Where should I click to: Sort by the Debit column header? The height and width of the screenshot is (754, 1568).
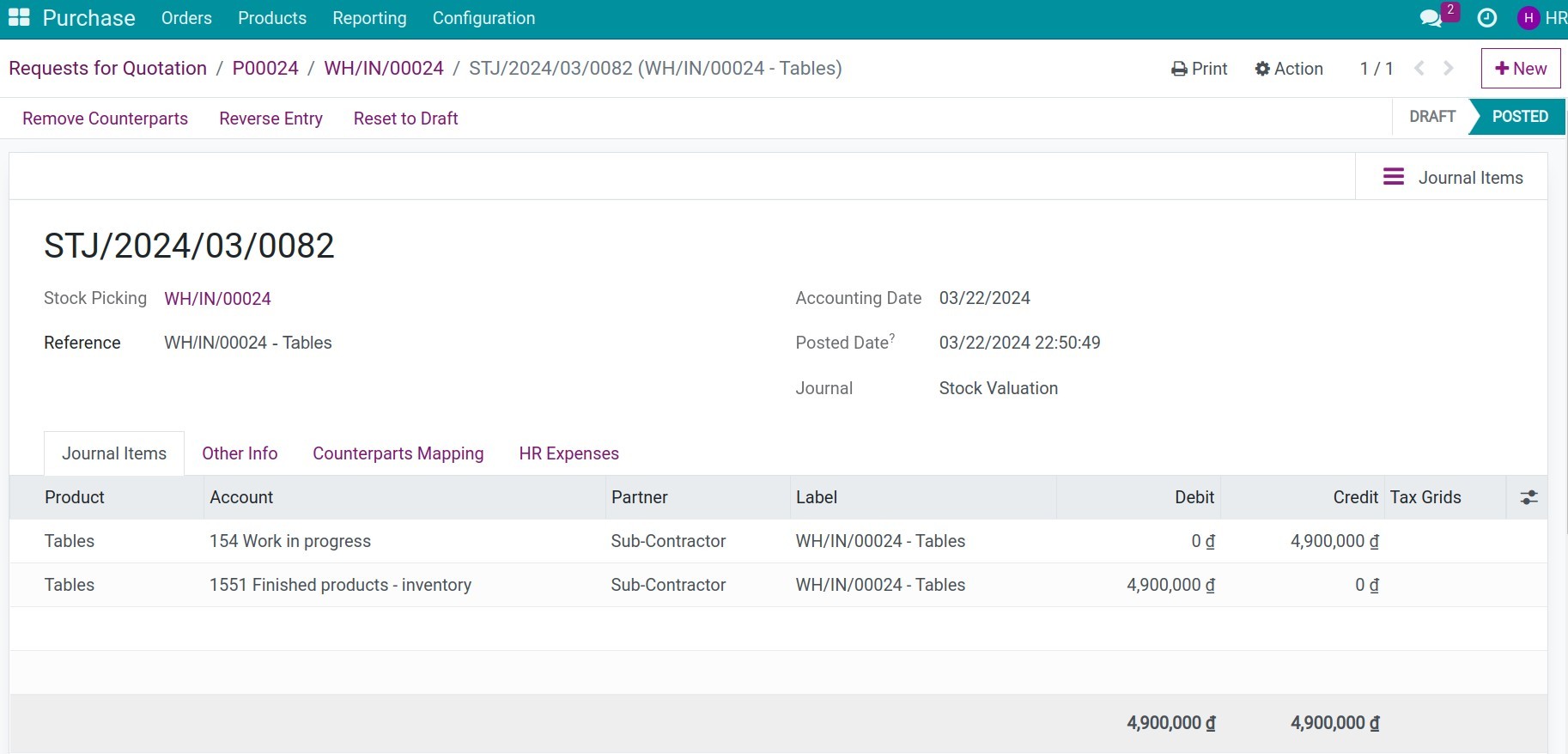pyautogui.click(x=1139, y=497)
